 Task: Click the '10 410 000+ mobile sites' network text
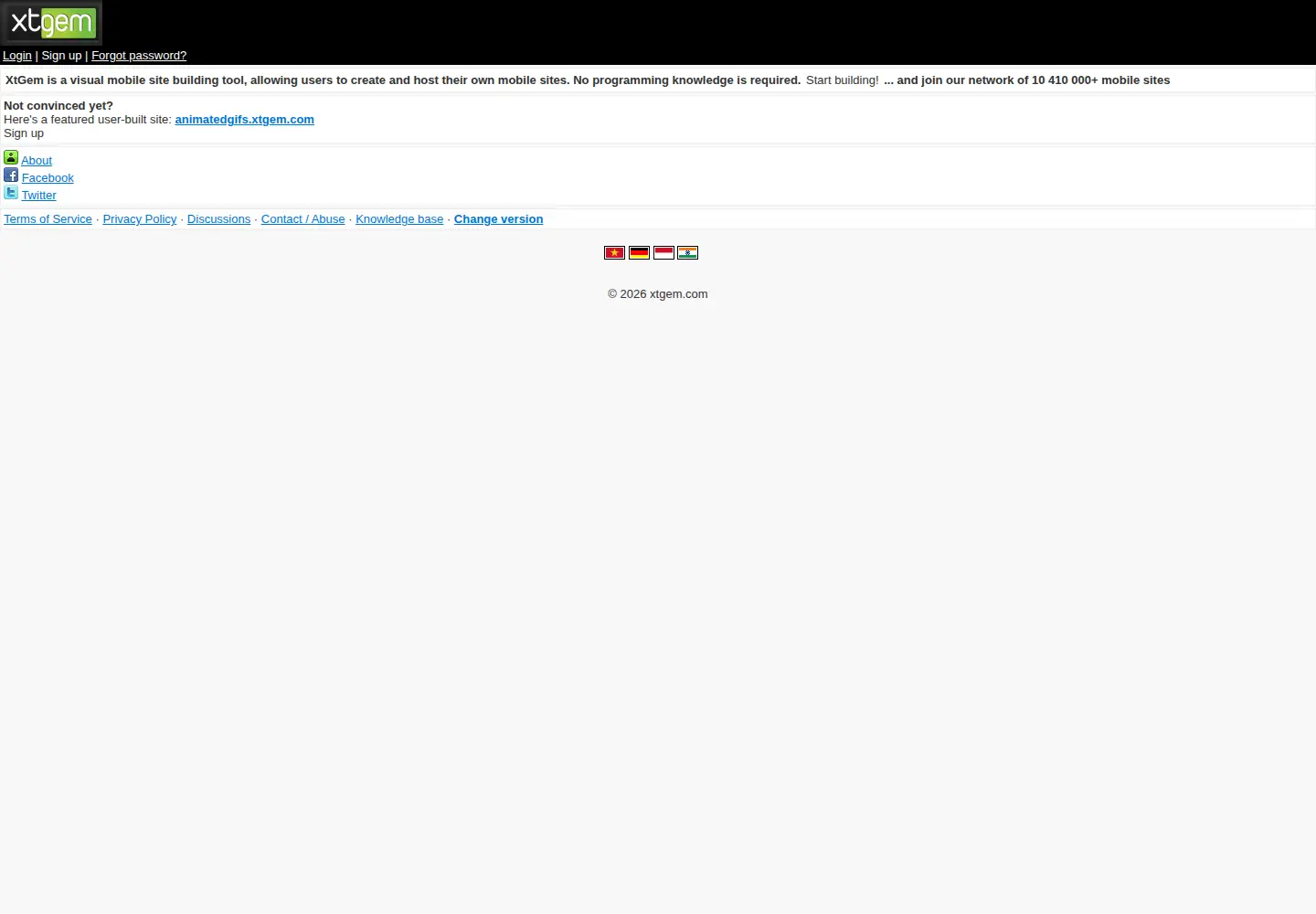click(1100, 80)
